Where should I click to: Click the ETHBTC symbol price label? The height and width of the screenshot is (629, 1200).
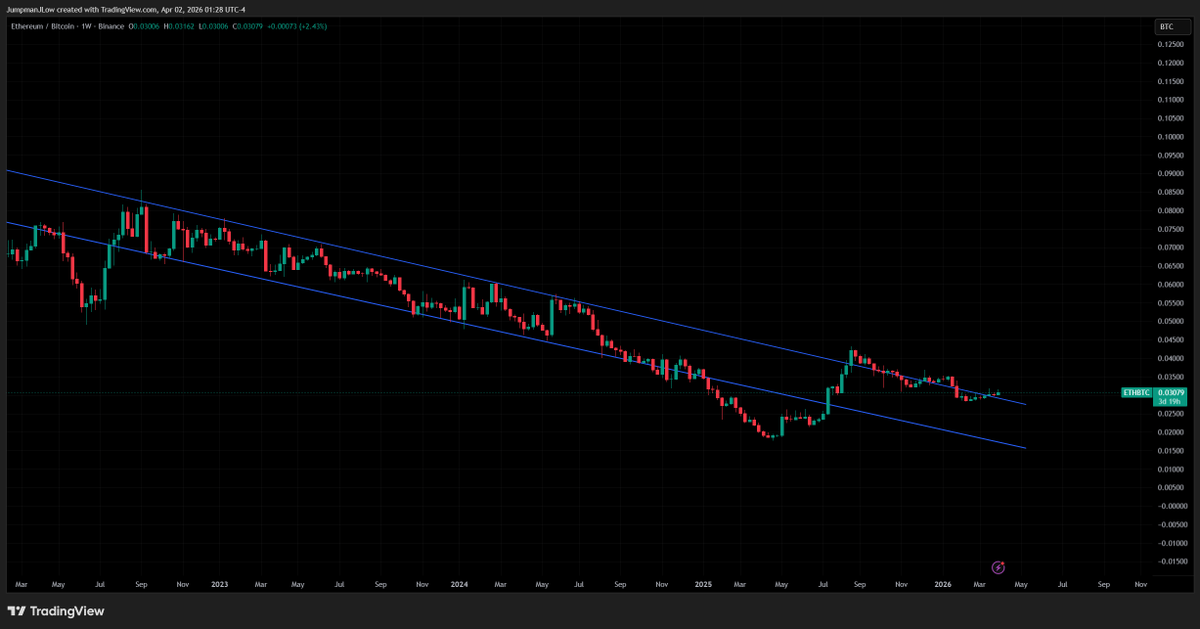1136,393
